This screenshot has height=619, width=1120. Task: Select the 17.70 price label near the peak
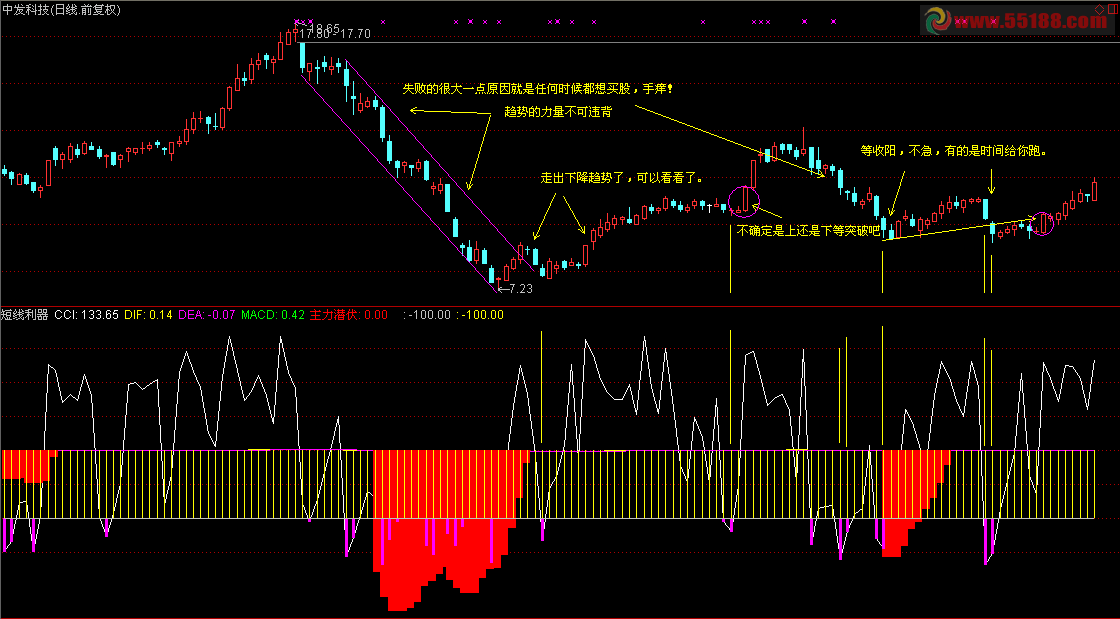pos(355,34)
